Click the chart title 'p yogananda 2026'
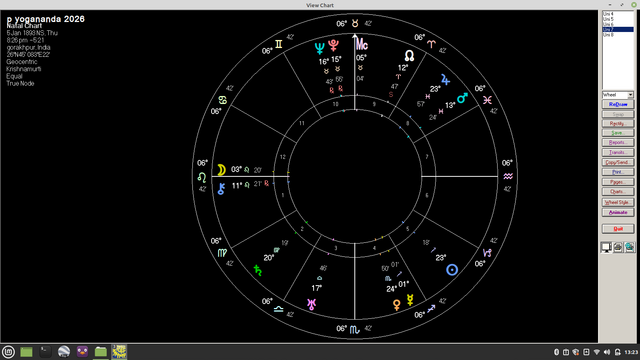This screenshot has height=360, width=640. pyautogui.click(x=46, y=19)
